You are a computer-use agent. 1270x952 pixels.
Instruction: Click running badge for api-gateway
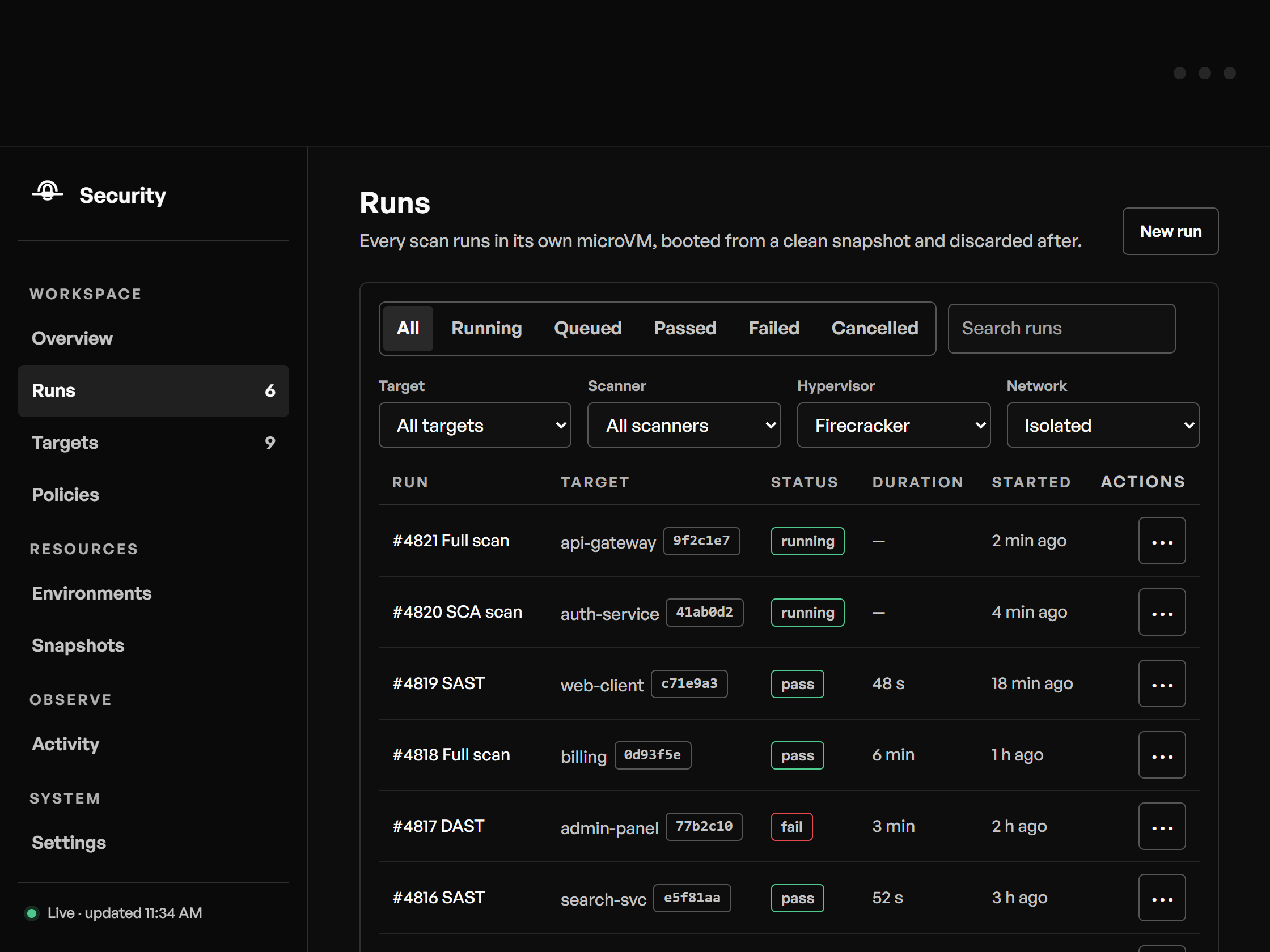click(x=807, y=541)
